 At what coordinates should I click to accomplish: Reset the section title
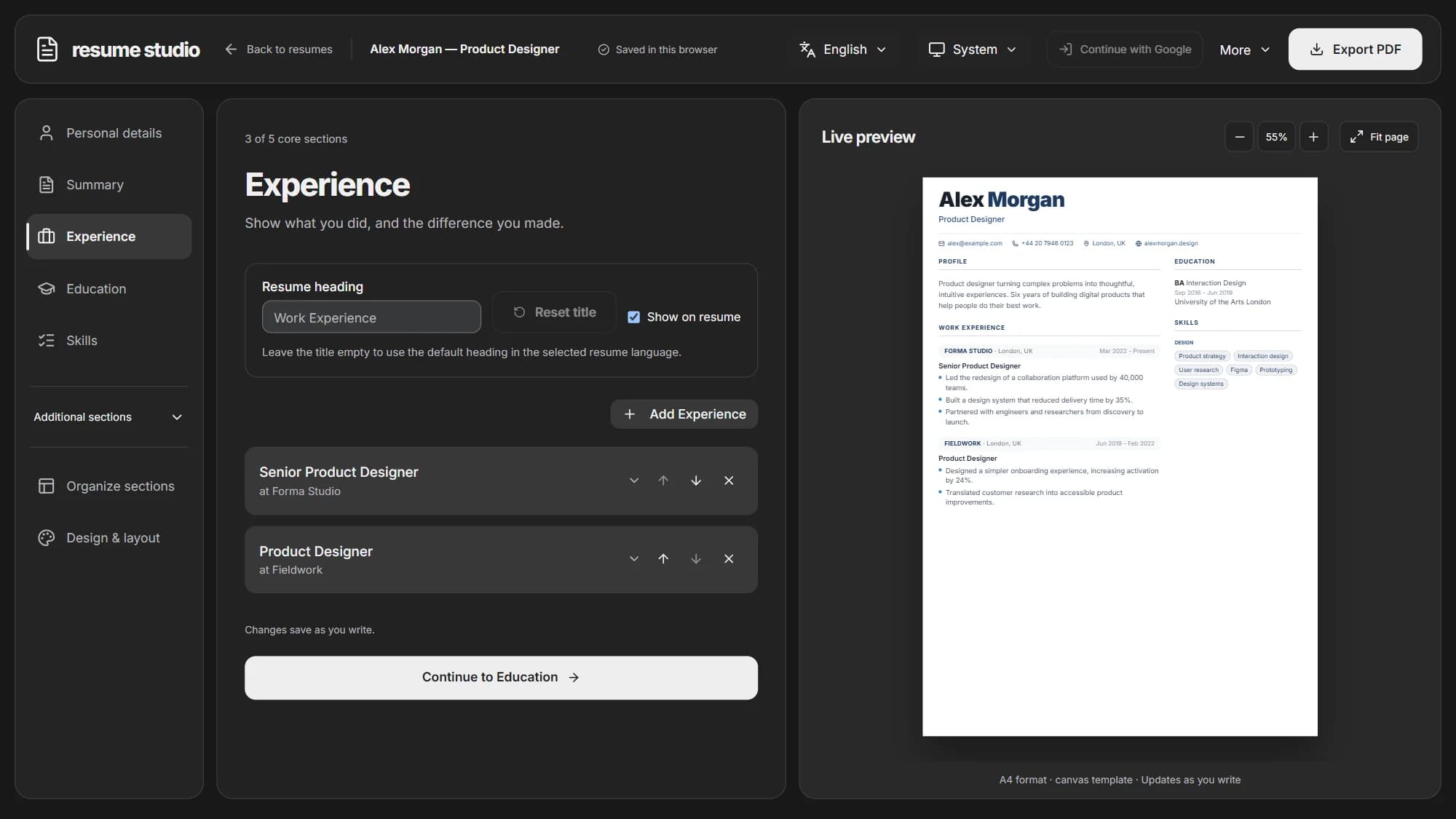(x=555, y=312)
